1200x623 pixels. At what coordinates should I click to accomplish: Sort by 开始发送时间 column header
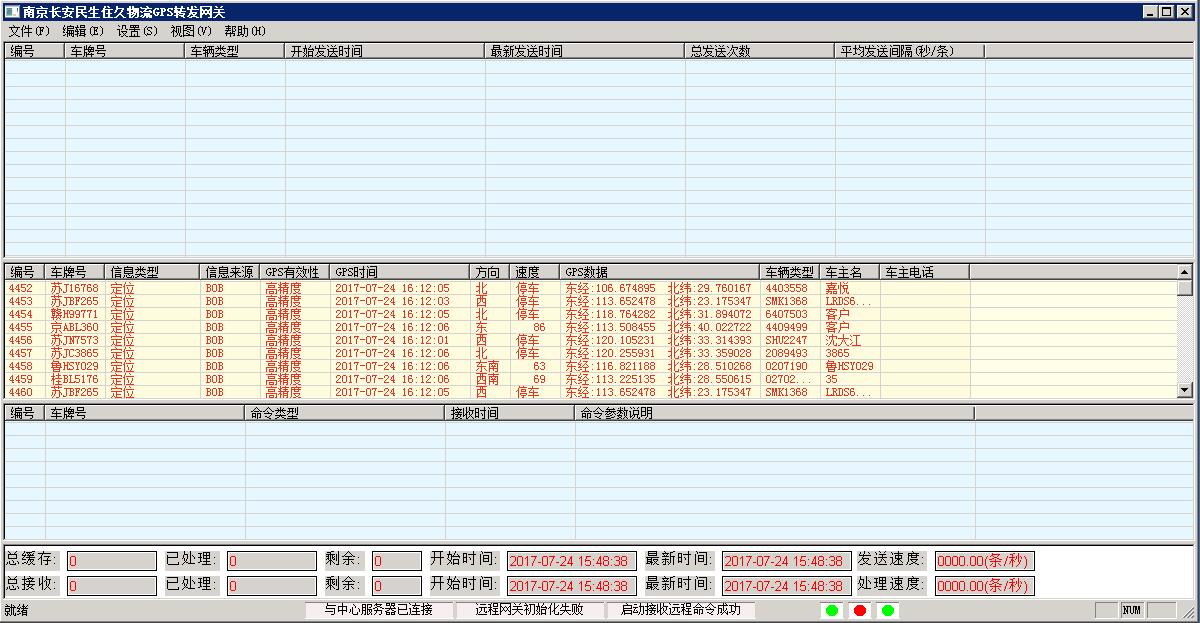pos(385,51)
